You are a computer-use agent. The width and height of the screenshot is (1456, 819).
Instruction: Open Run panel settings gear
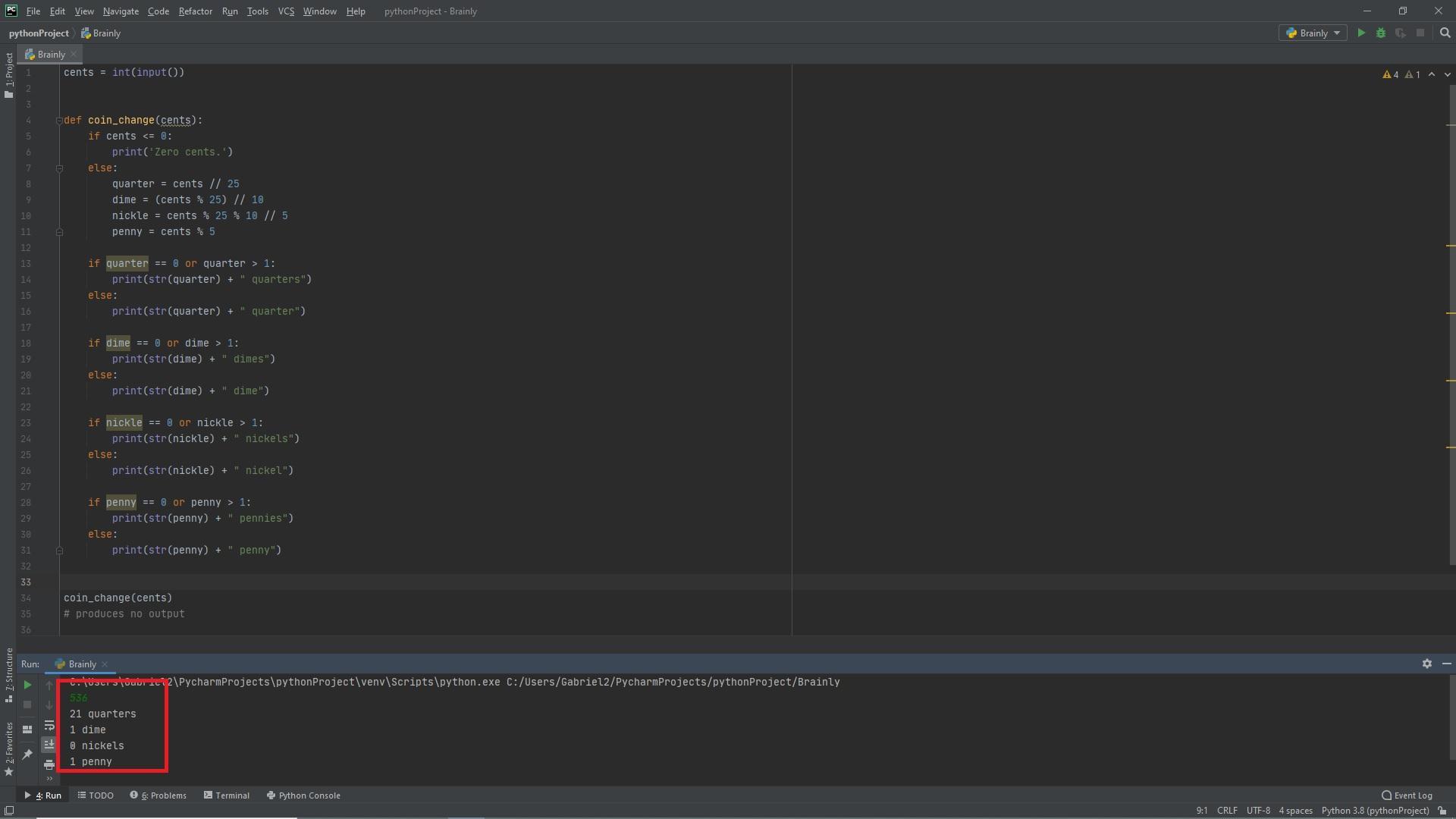click(x=1426, y=664)
